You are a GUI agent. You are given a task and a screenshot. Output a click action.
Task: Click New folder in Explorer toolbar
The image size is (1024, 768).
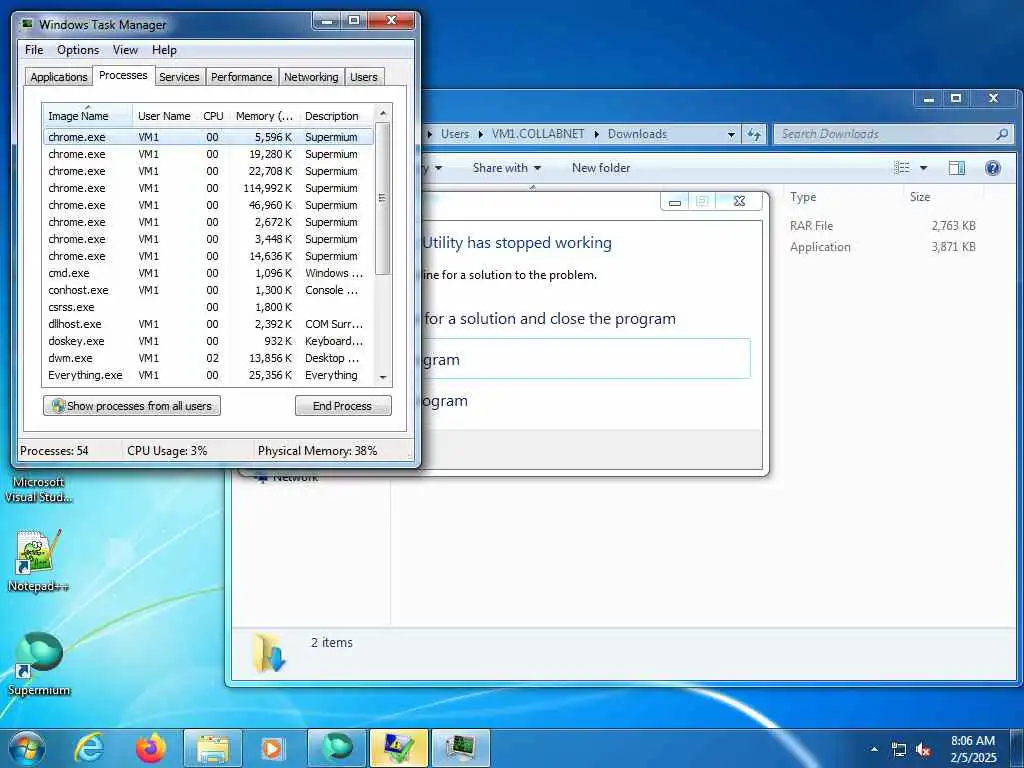(601, 168)
